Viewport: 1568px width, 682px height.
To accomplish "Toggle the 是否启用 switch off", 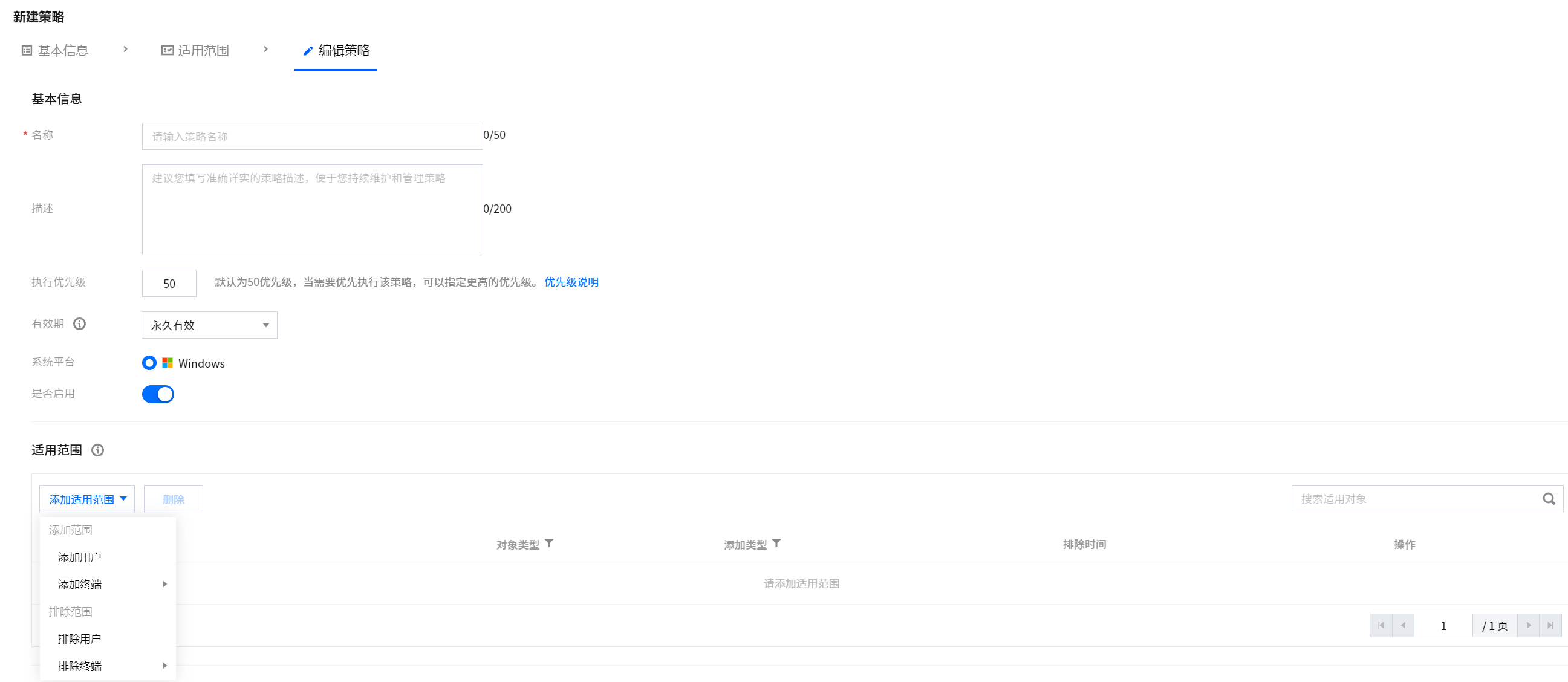I will [158, 394].
